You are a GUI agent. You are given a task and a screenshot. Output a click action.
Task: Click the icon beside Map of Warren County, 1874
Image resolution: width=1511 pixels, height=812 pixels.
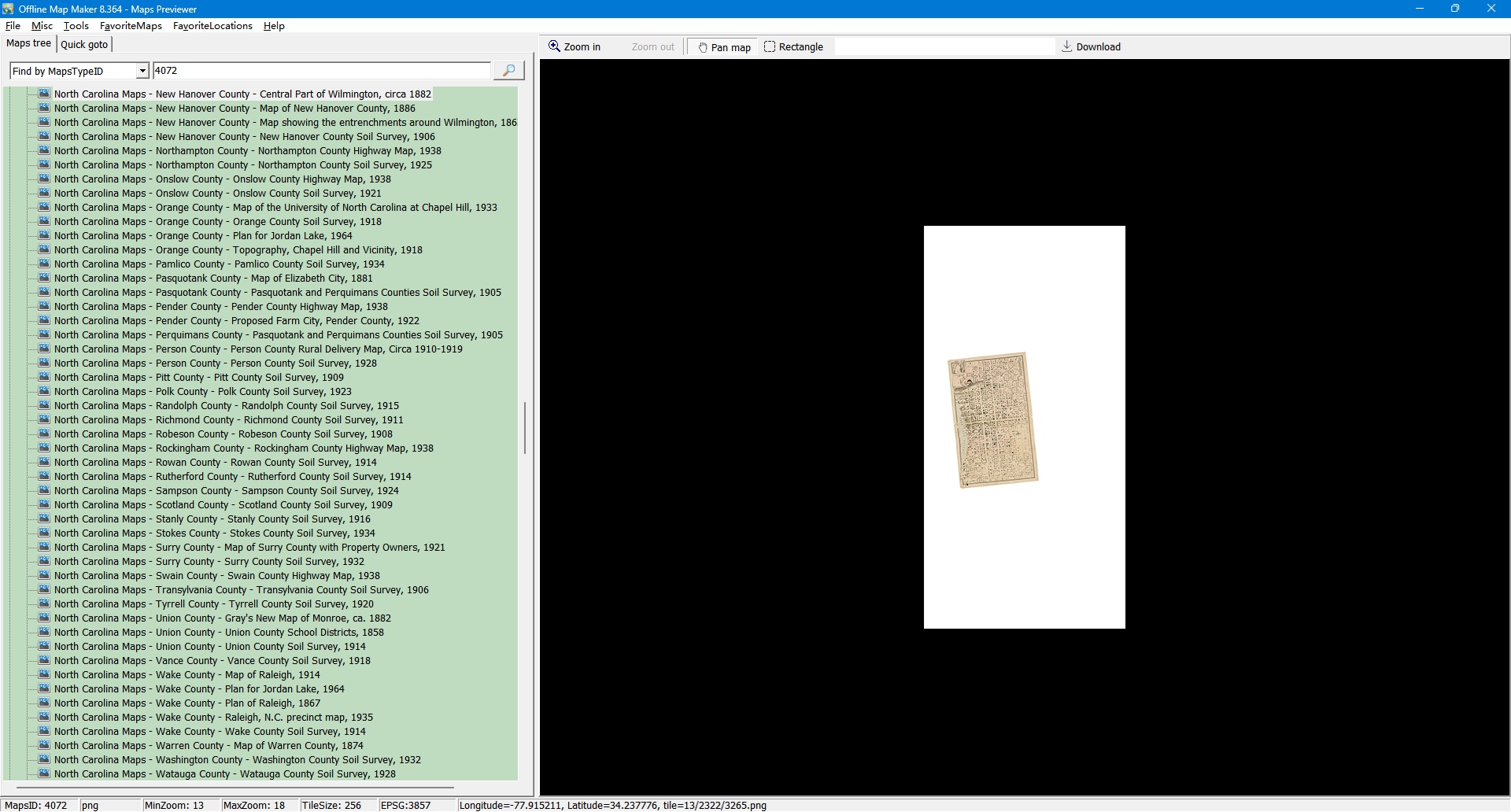point(45,745)
